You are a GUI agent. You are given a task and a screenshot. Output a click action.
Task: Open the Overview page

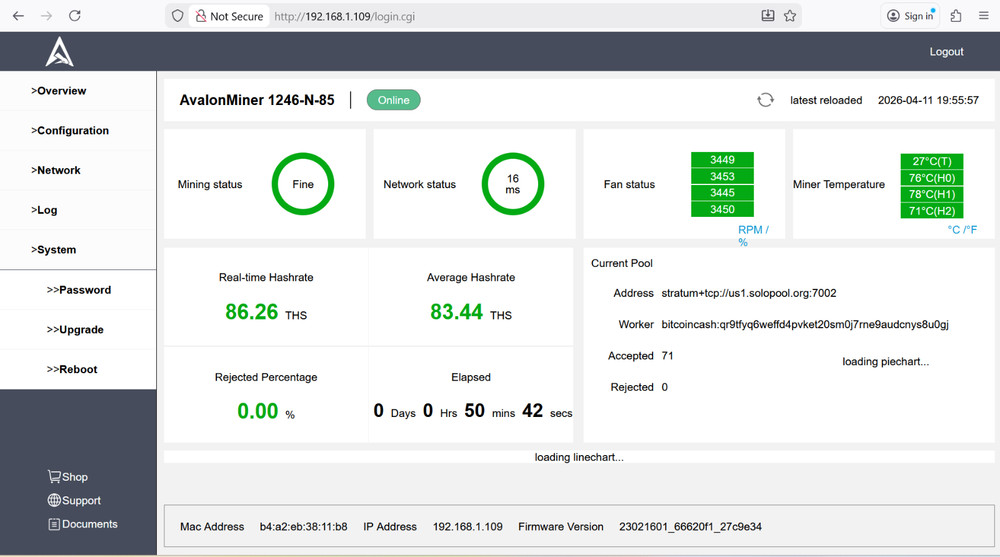pos(59,91)
